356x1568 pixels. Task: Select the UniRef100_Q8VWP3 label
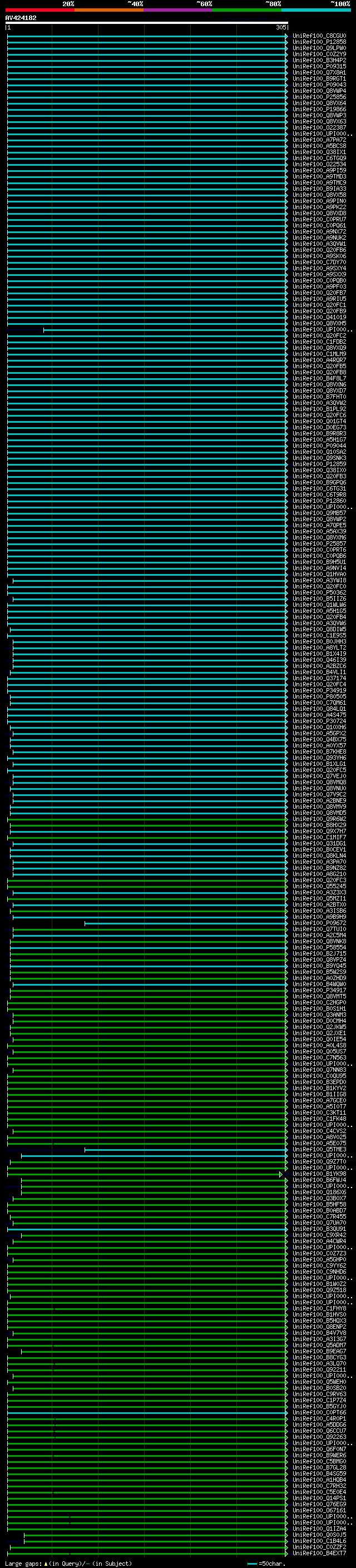point(319,115)
